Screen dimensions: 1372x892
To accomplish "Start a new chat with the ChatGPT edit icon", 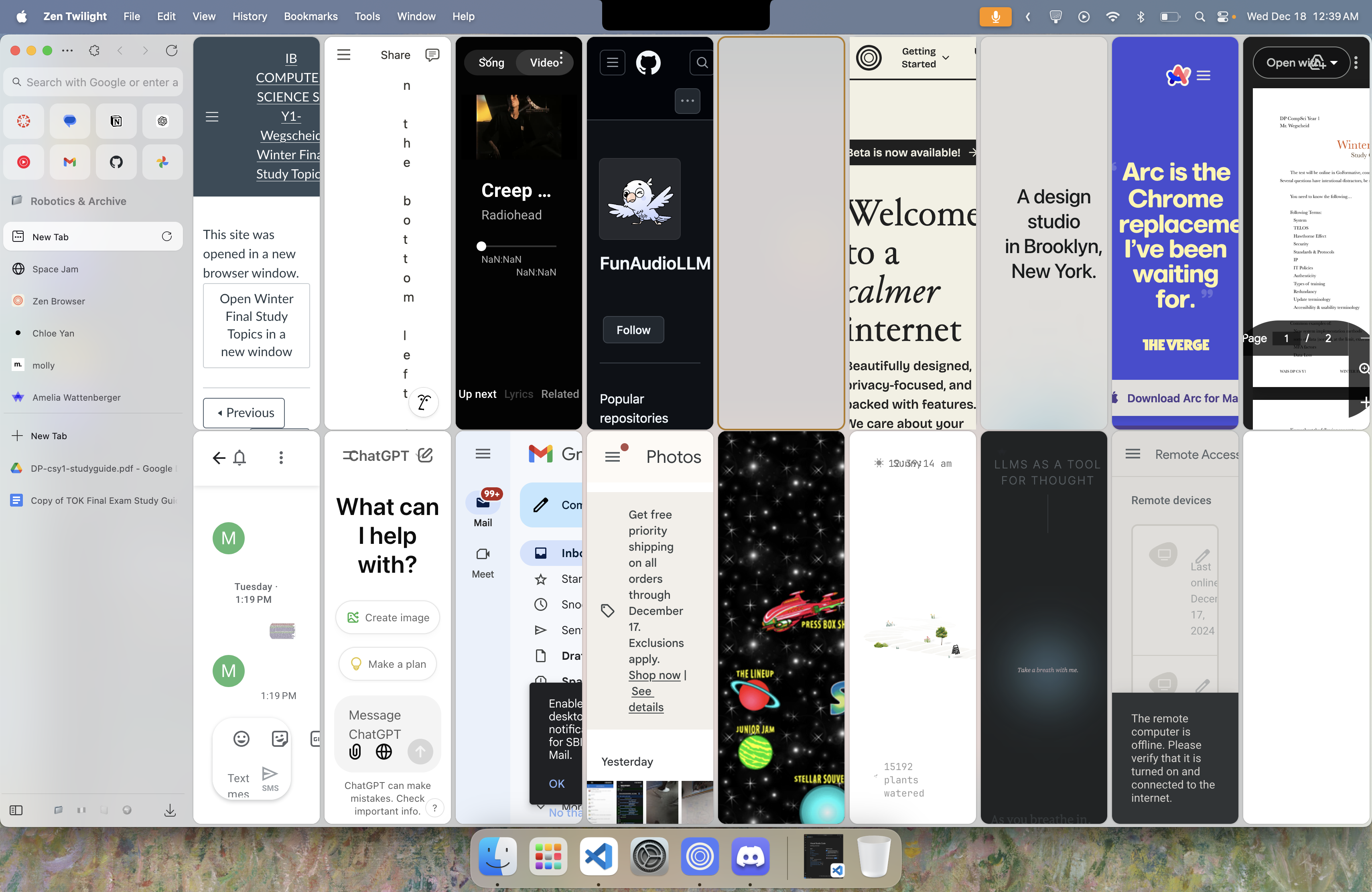I will [425, 455].
